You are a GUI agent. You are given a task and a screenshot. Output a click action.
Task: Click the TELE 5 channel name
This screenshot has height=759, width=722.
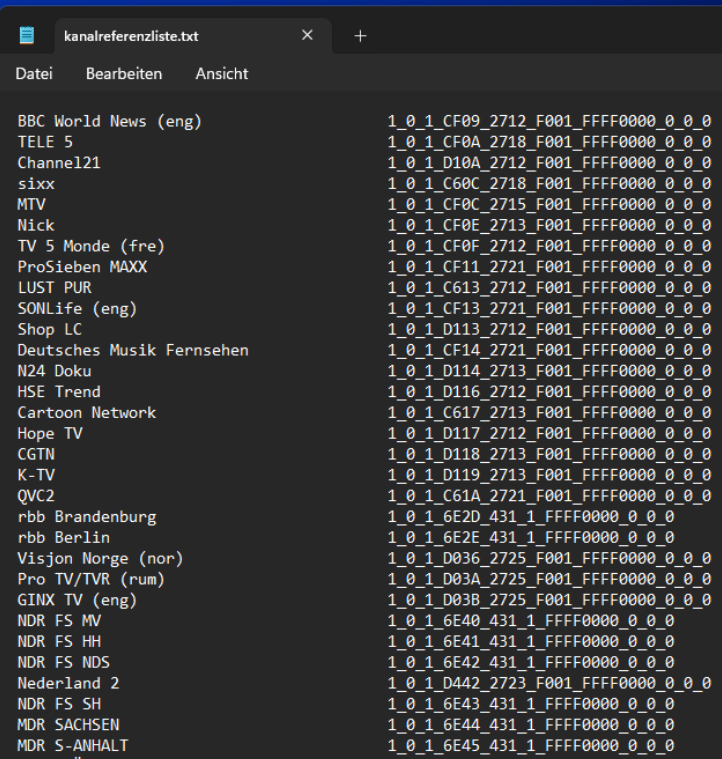(x=45, y=142)
